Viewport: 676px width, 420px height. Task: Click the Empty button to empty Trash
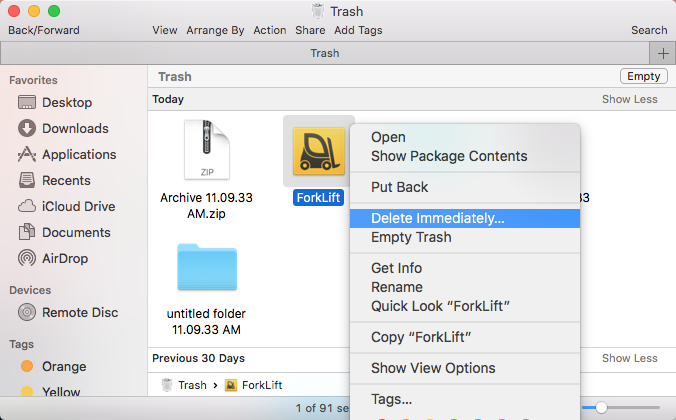click(x=644, y=76)
